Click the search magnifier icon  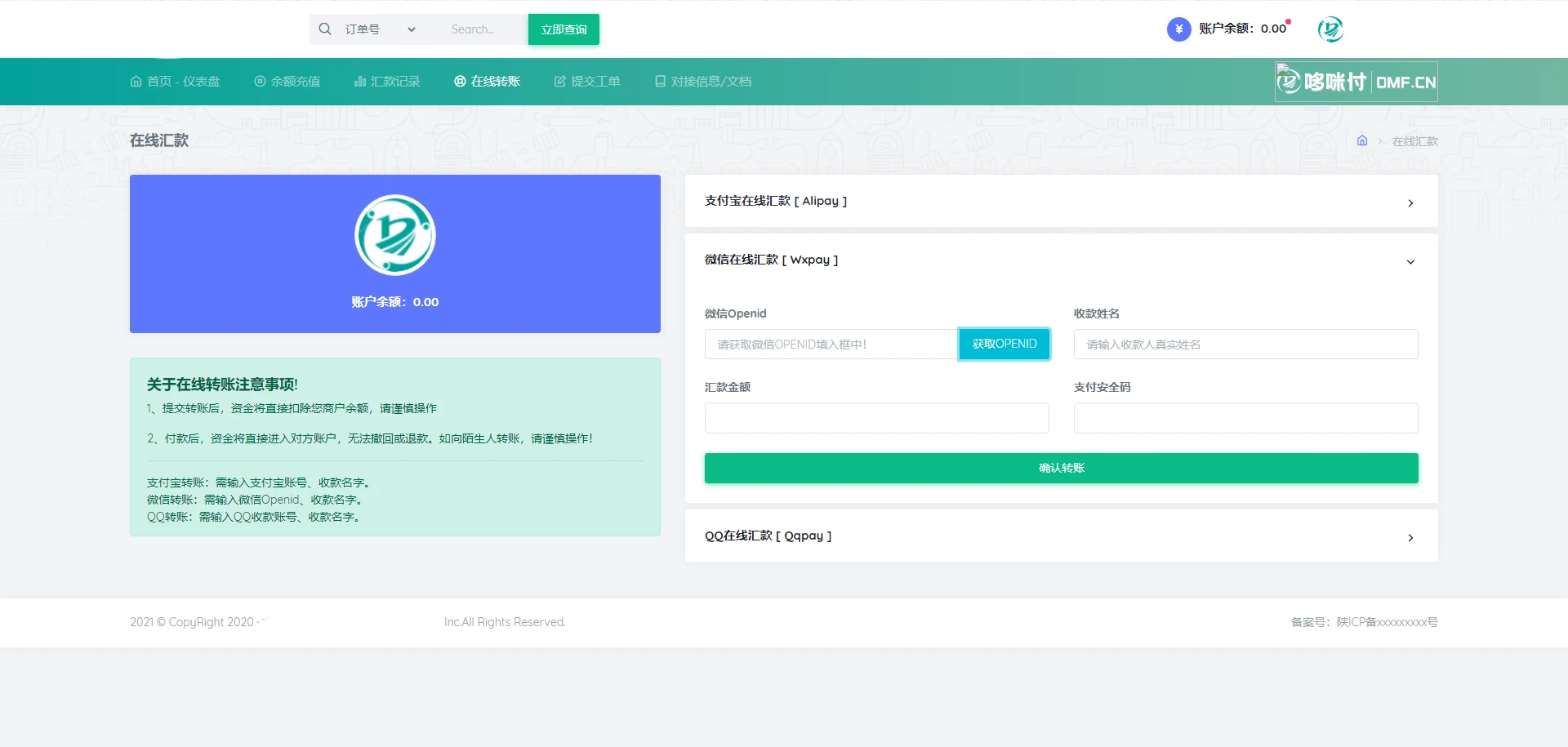coord(325,29)
